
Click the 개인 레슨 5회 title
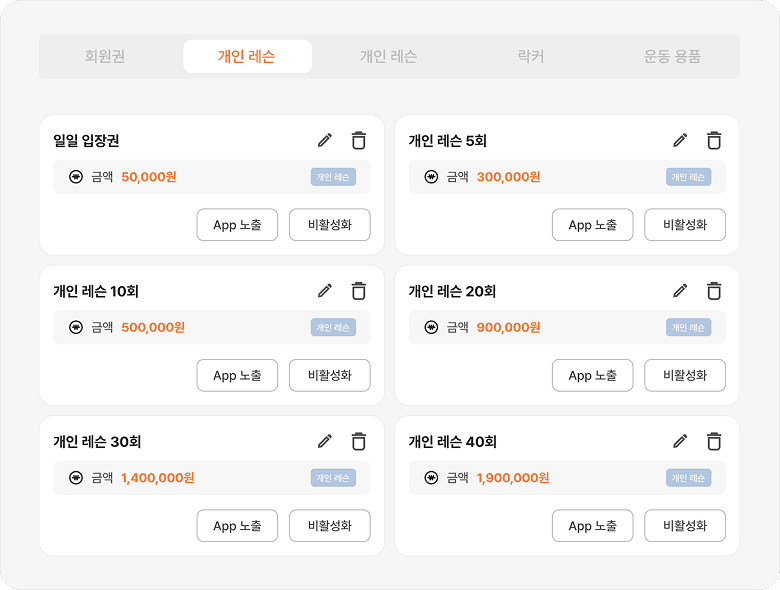[x=447, y=141]
